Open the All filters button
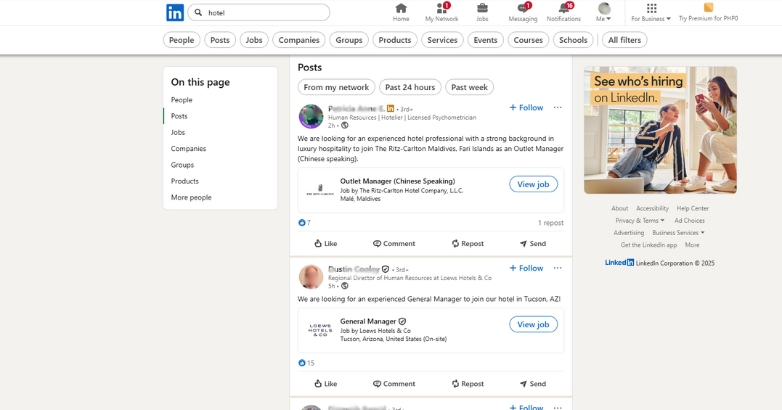This screenshot has height=410, width=782. click(624, 40)
